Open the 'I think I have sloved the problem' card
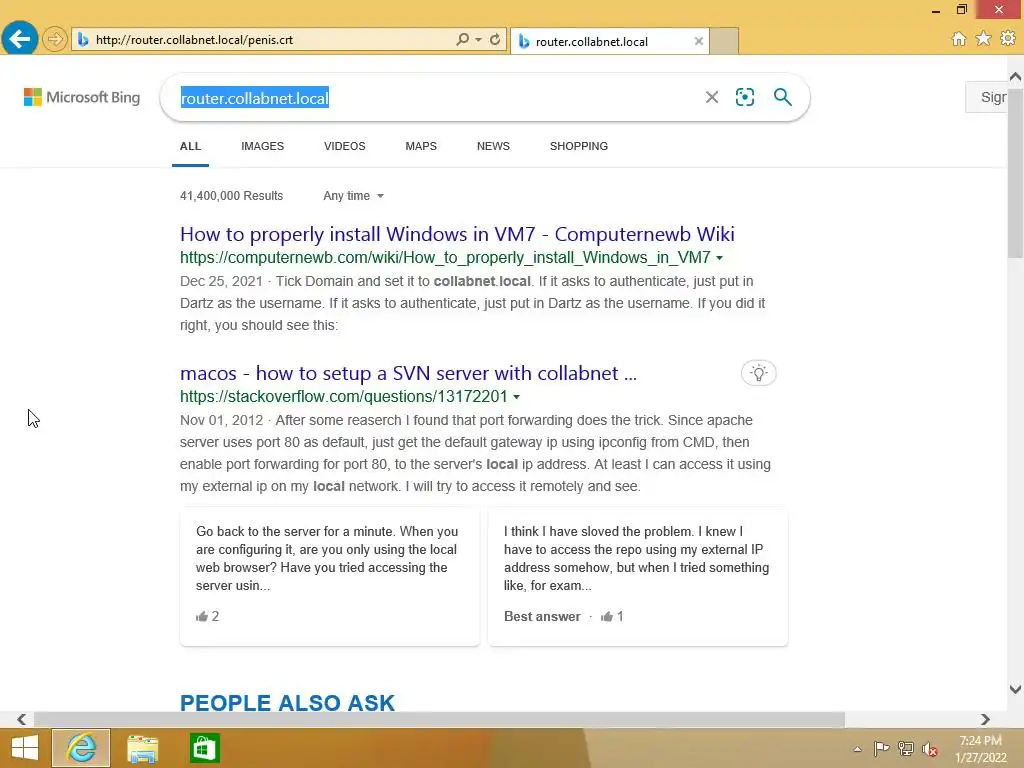The height and width of the screenshot is (768, 1024). pyautogui.click(x=637, y=576)
